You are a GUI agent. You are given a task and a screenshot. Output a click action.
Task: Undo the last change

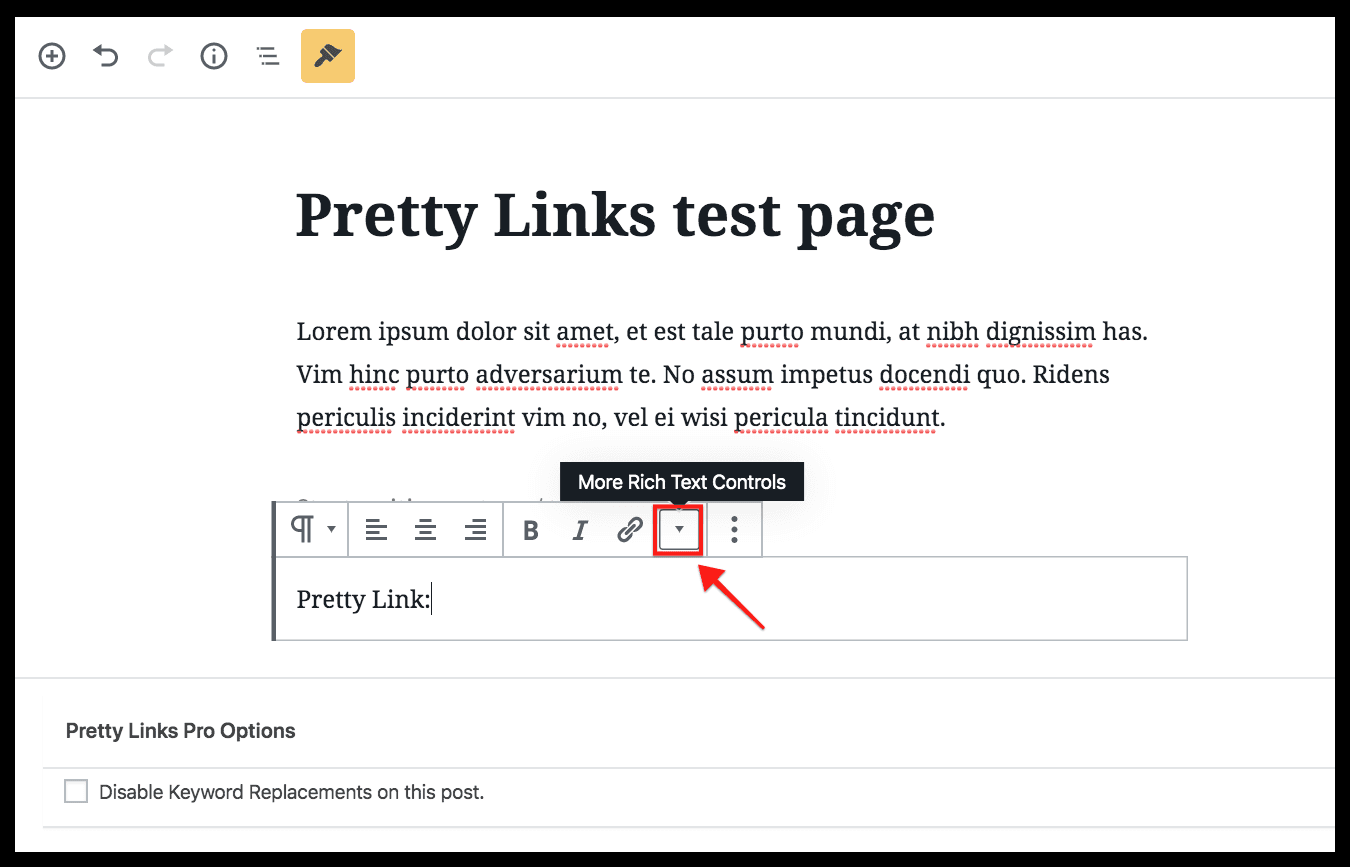click(x=106, y=56)
